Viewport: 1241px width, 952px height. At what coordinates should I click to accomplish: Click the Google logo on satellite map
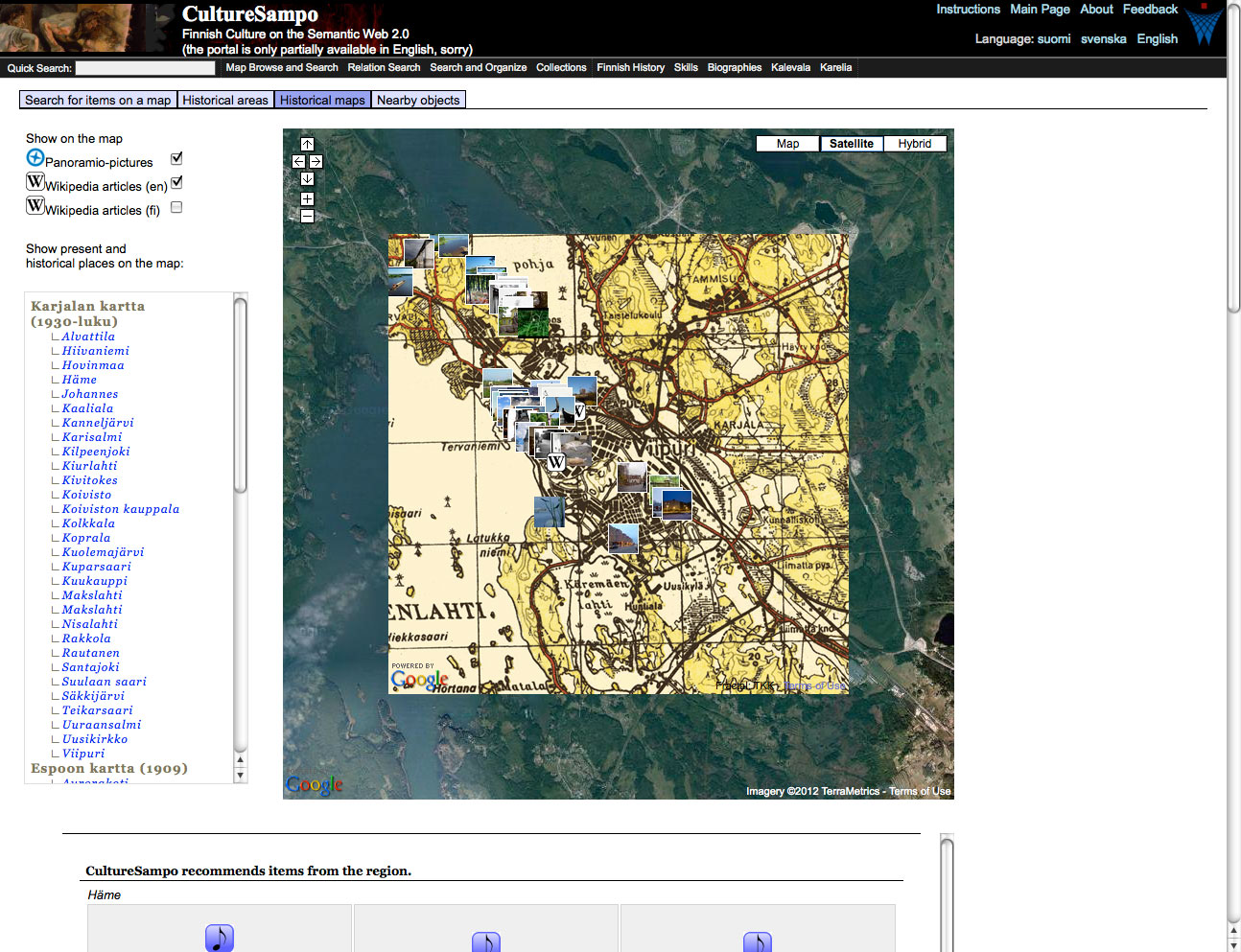pos(315,785)
